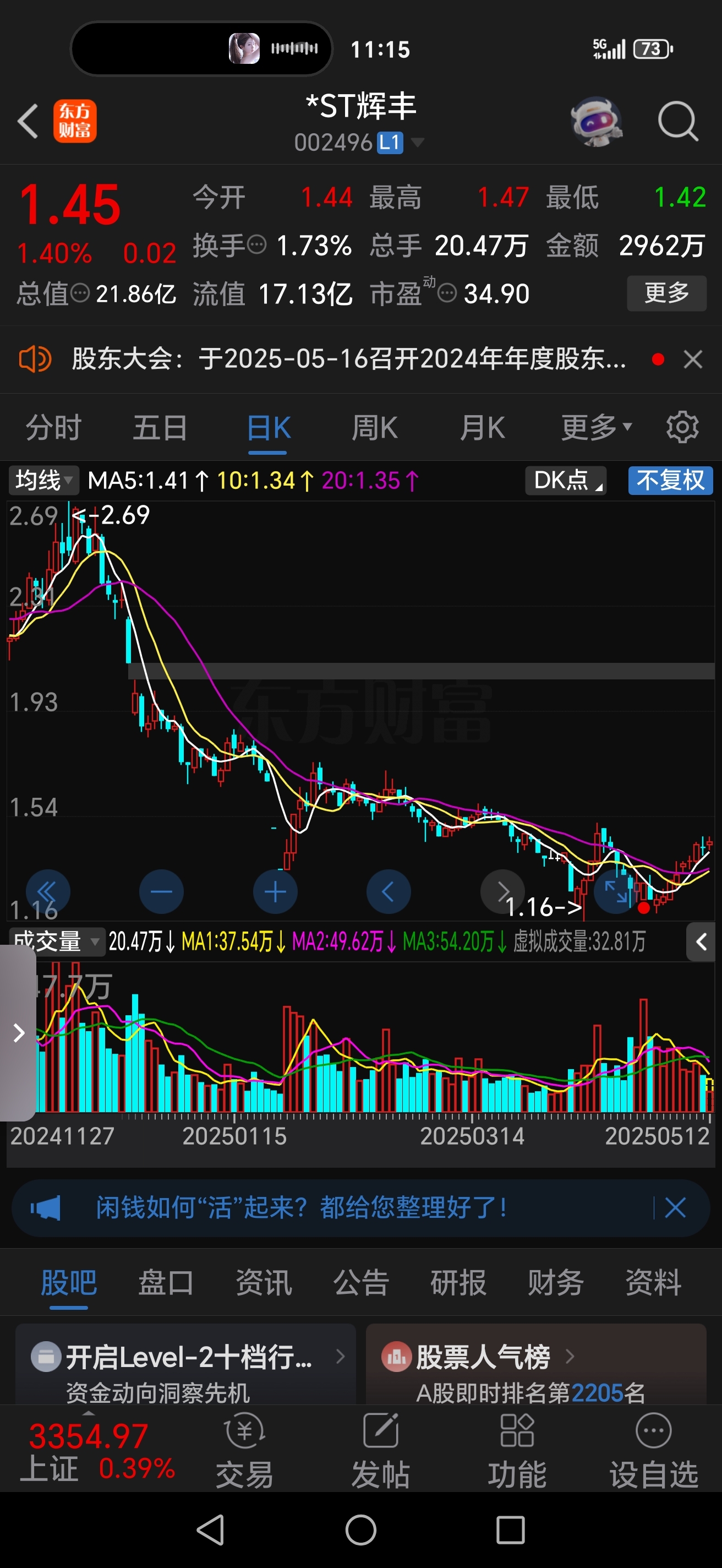Switch to 五日 chart tab
Image resolution: width=722 pixels, height=1568 pixels.
[160, 427]
